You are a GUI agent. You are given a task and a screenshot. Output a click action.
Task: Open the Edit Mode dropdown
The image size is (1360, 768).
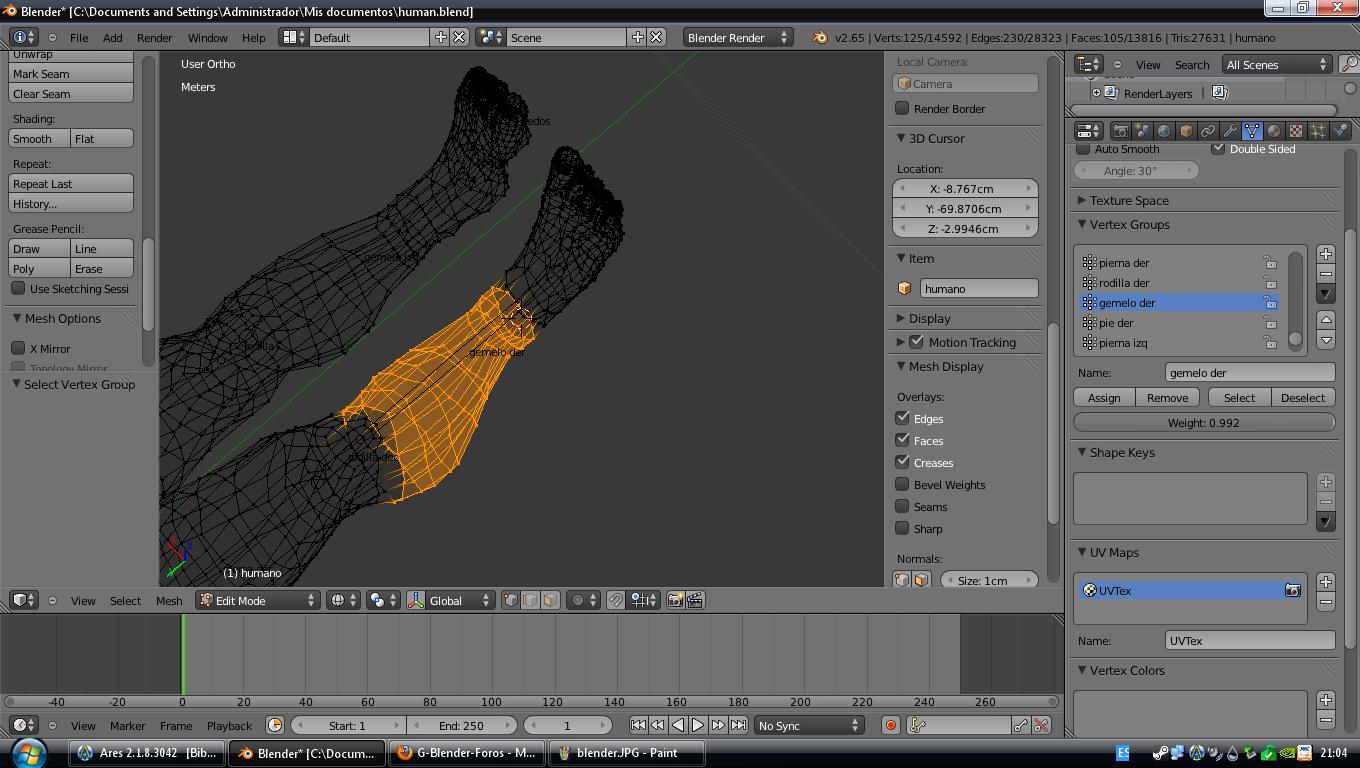coord(258,600)
